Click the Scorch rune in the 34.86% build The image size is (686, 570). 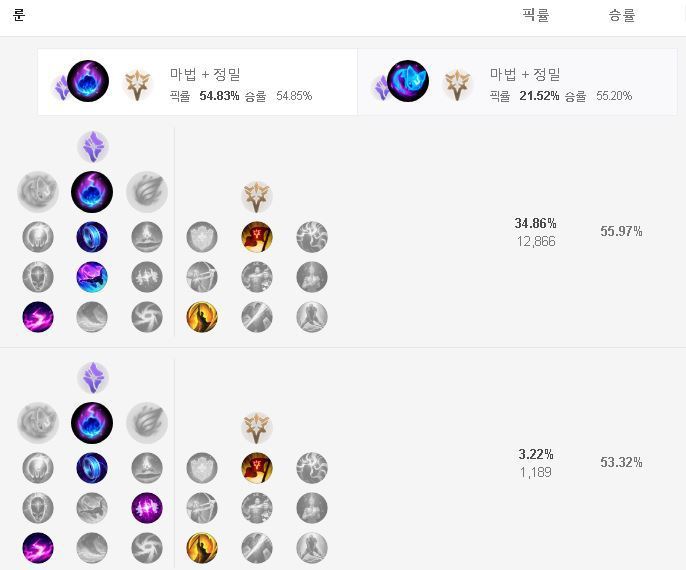point(38,317)
